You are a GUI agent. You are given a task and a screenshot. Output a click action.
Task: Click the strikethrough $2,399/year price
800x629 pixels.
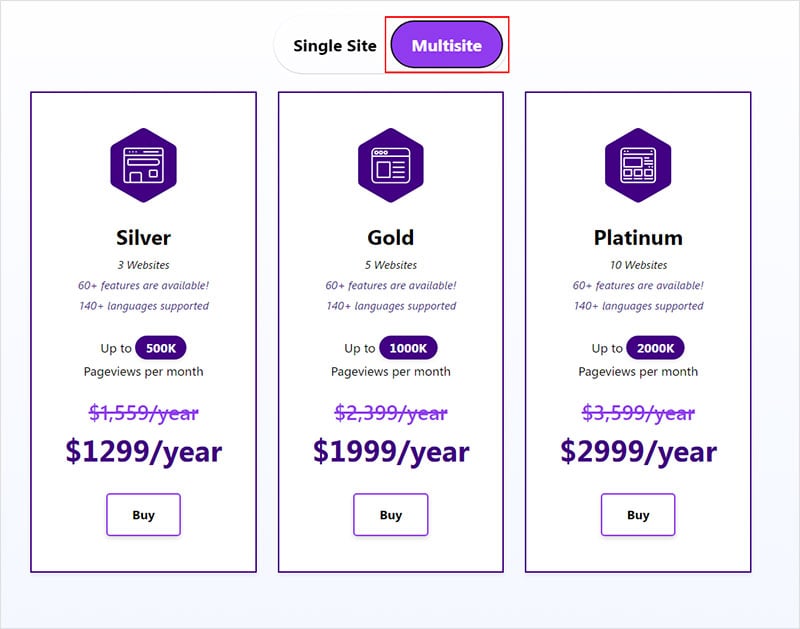(390, 413)
